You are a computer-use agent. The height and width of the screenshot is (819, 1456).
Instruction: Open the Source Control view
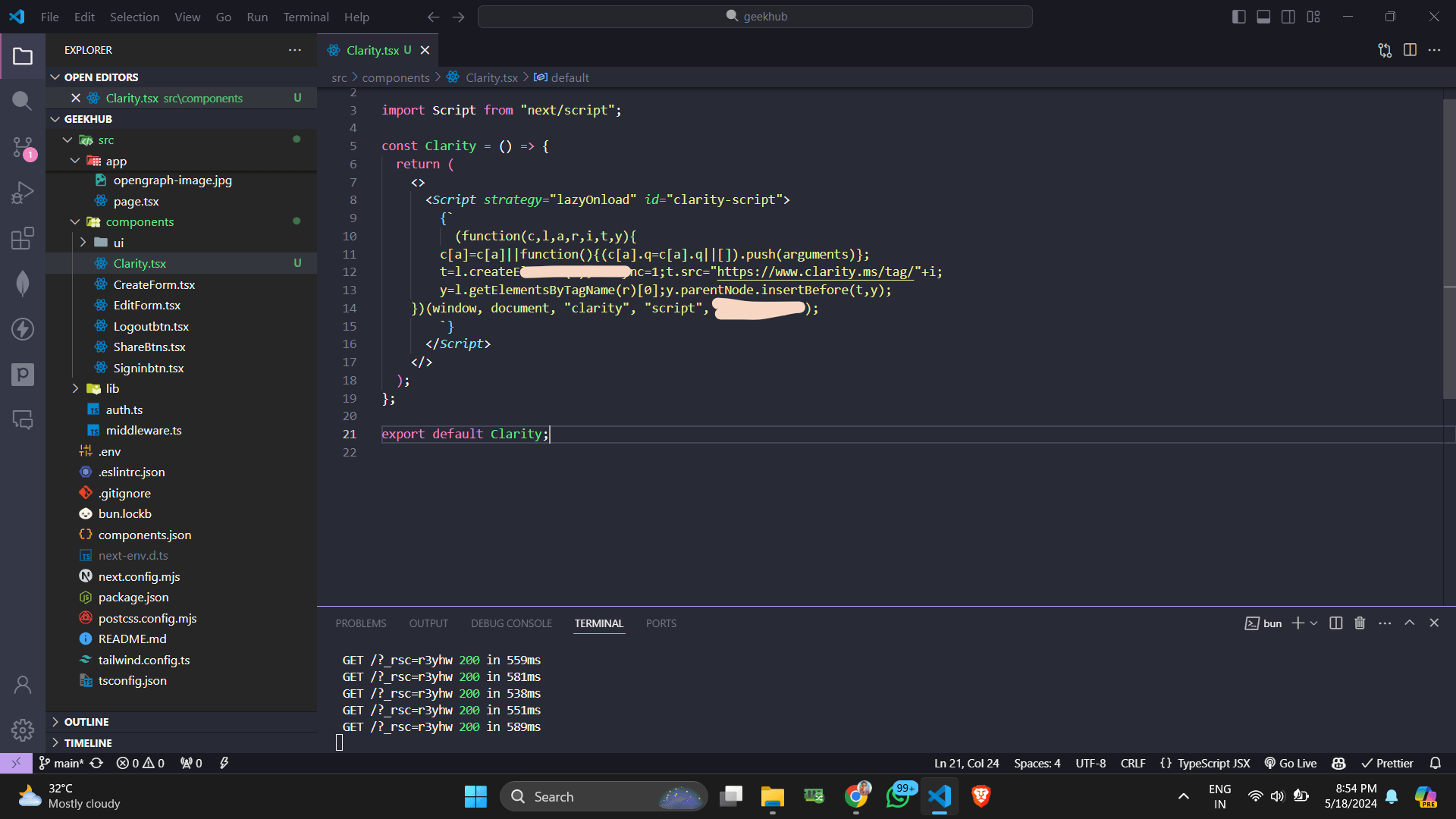click(x=22, y=147)
